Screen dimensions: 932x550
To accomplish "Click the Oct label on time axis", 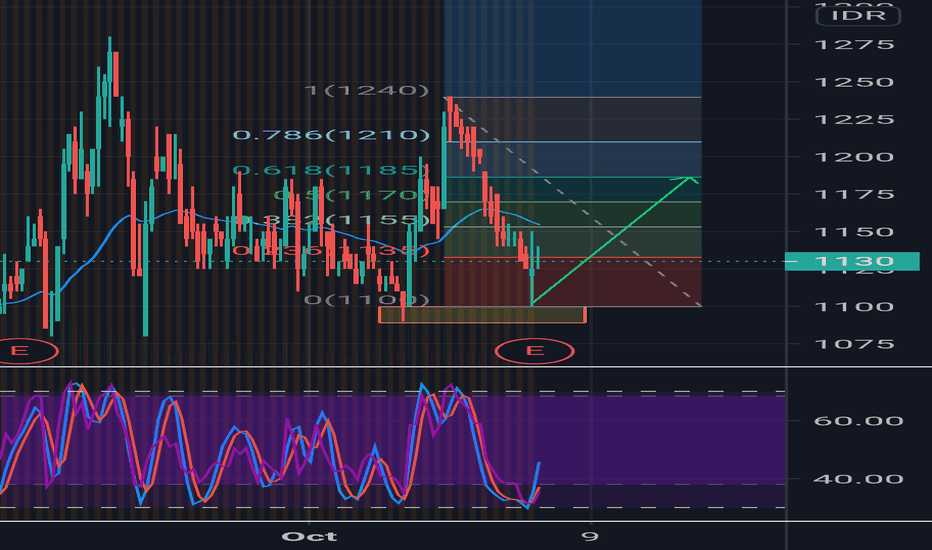I will pyautogui.click(x=309, y=536).
